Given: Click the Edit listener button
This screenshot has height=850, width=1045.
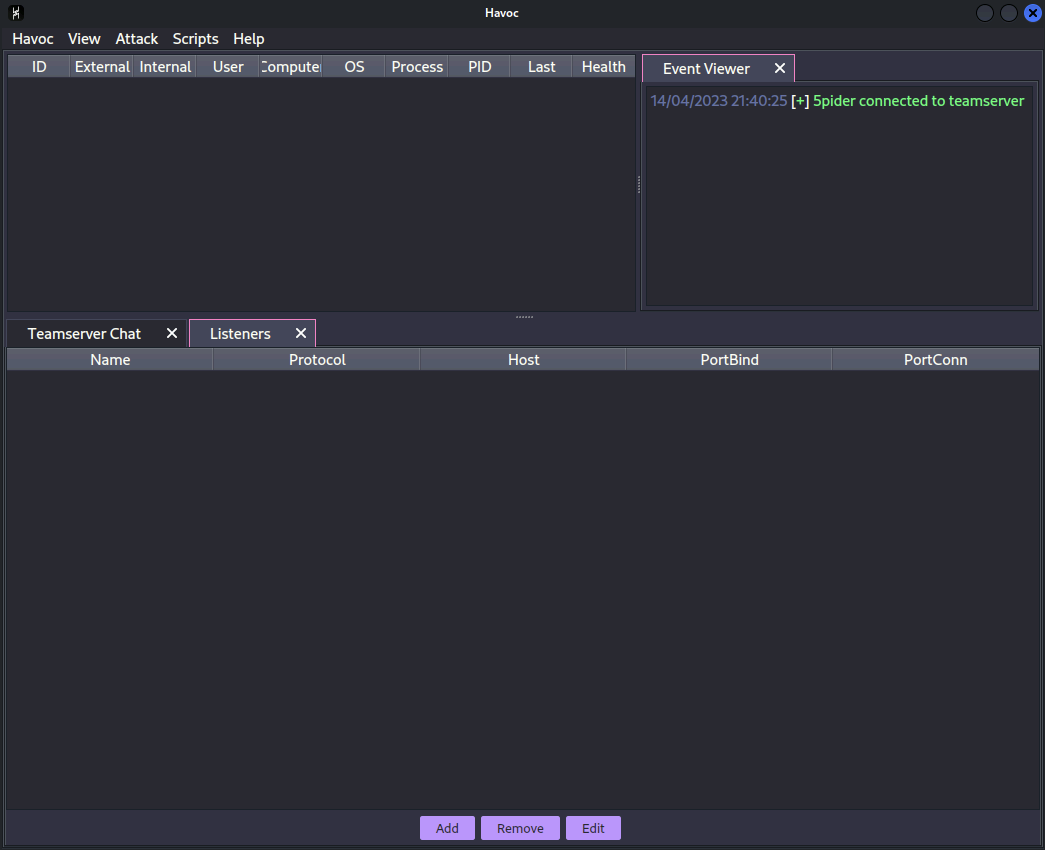Looking at the screenshot, I should 593,828.
